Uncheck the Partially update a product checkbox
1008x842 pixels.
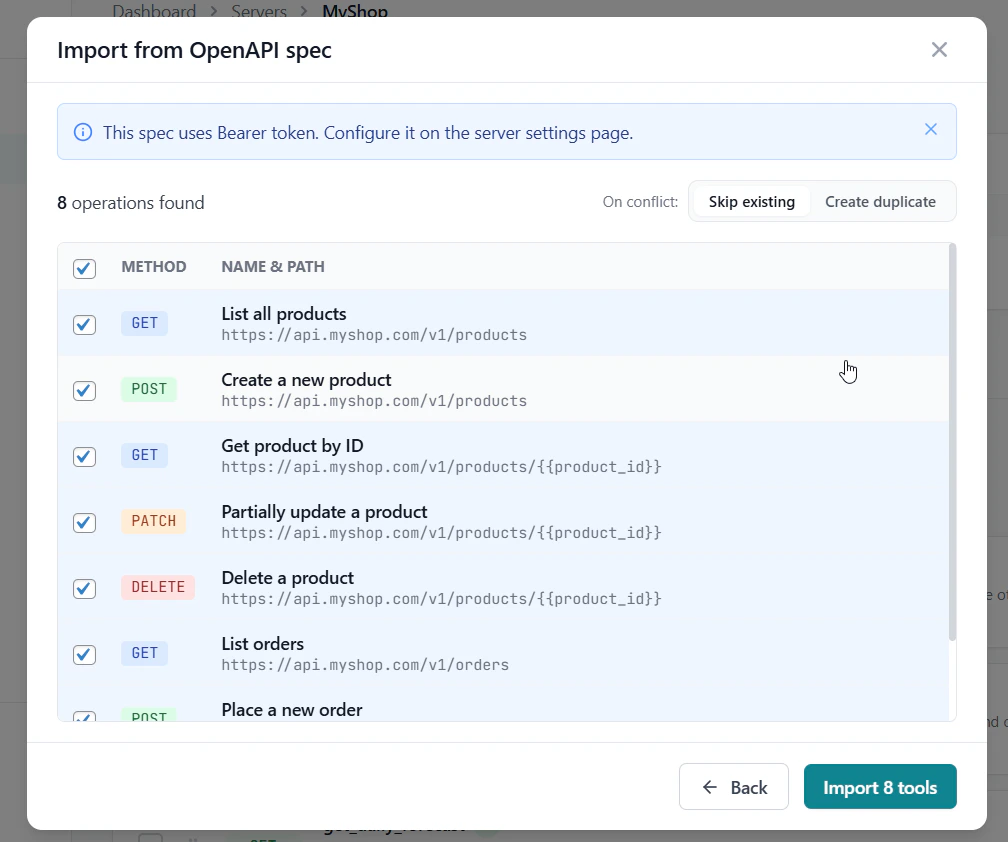[84, 523]
